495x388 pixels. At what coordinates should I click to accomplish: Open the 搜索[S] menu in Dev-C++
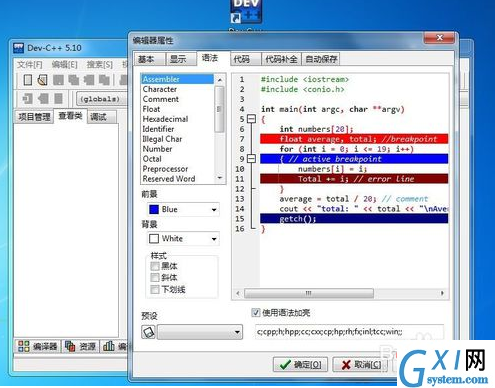coord(99,64)
